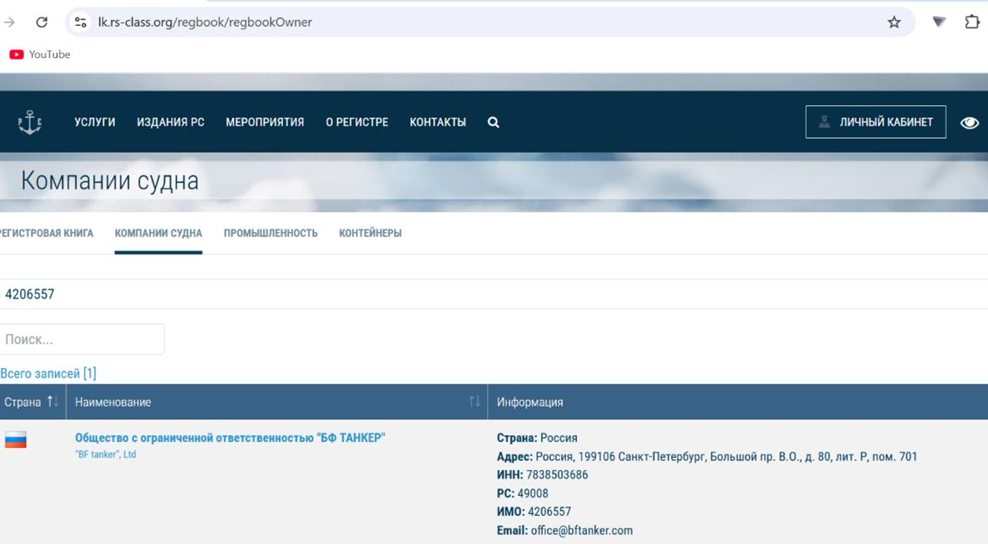988x544 pixels.
Task: Open the site search magnifier icon
Action: (493, 122)
